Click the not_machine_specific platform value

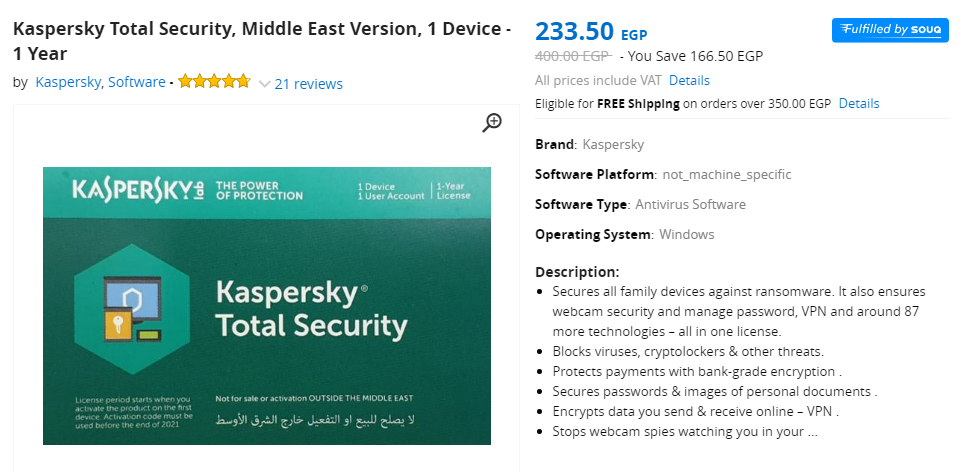coord(727,175)
